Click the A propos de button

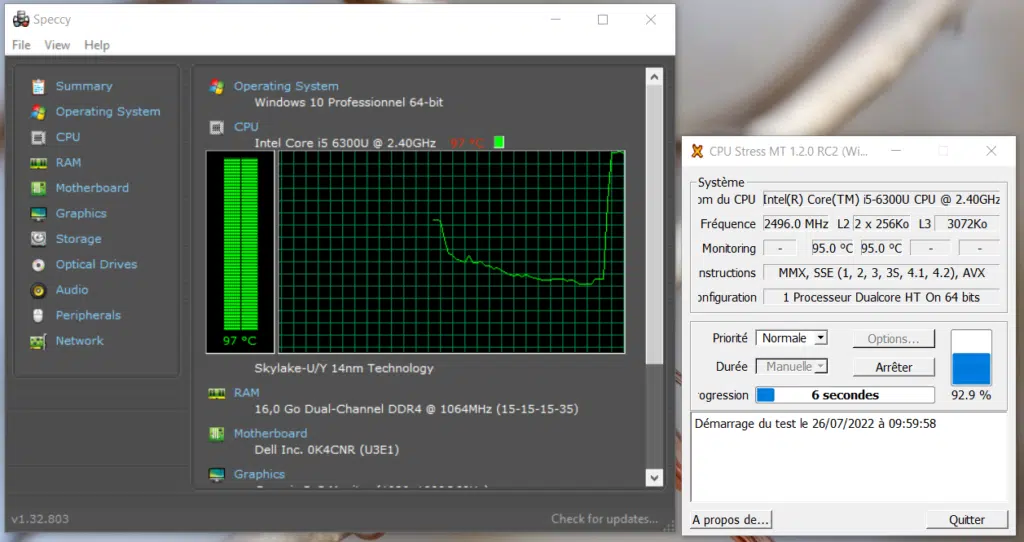pyautogui.click(x=731, y=520)
